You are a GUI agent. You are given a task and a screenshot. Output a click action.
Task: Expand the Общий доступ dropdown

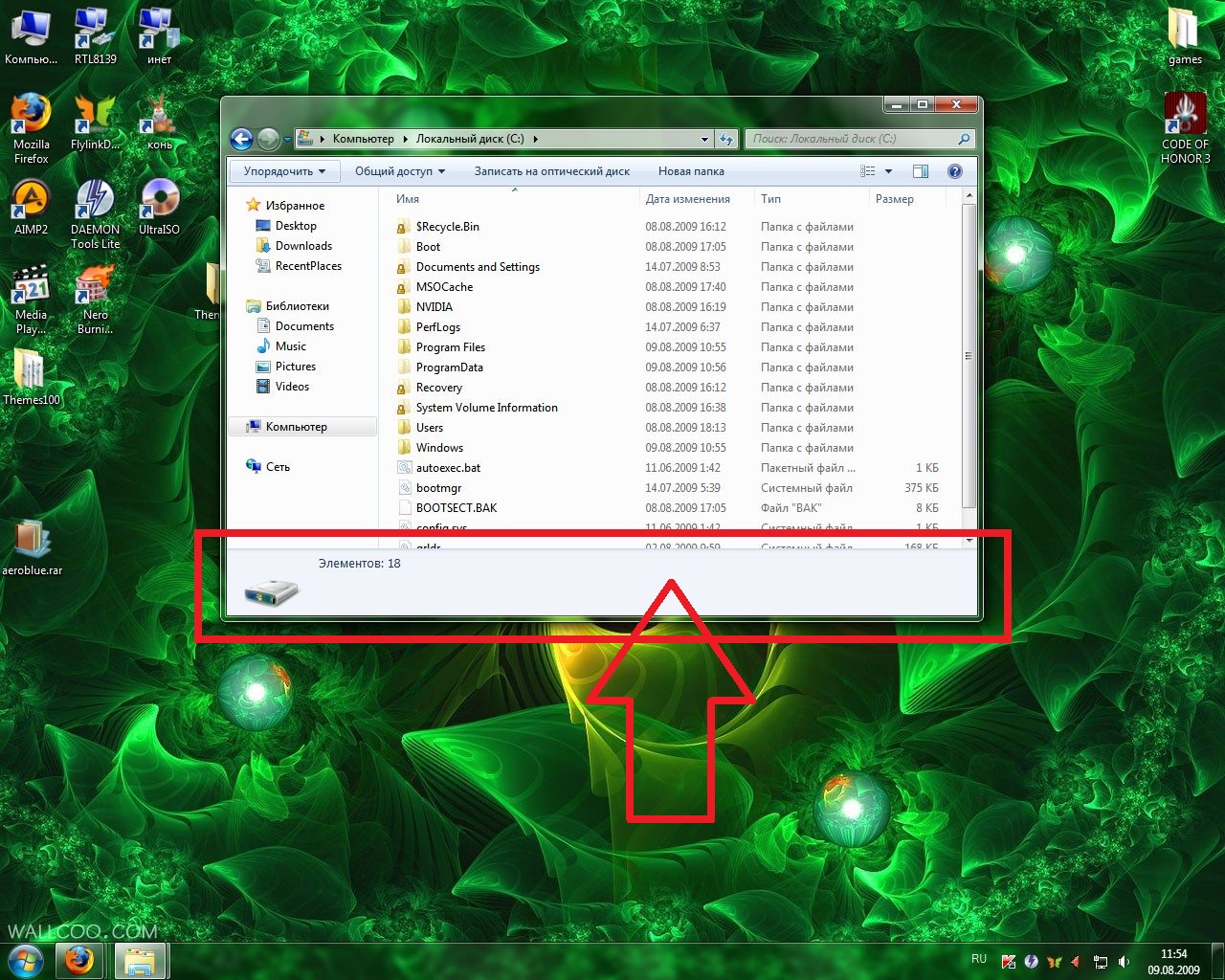[x=400, y=171]
